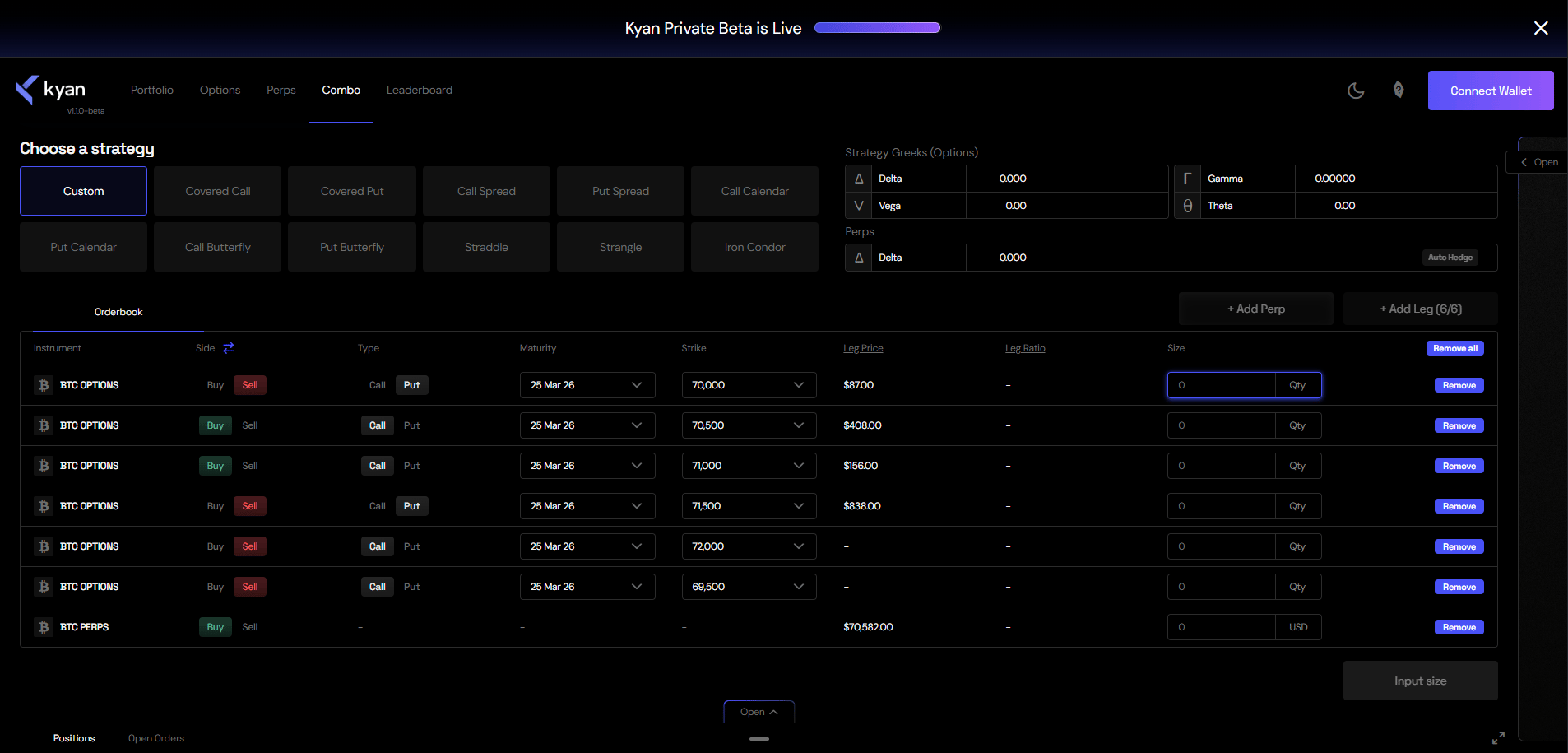This screenshot has height=753, width=1568.
Task: Open the Options tab in the top navigation
Action: (220, 90)
